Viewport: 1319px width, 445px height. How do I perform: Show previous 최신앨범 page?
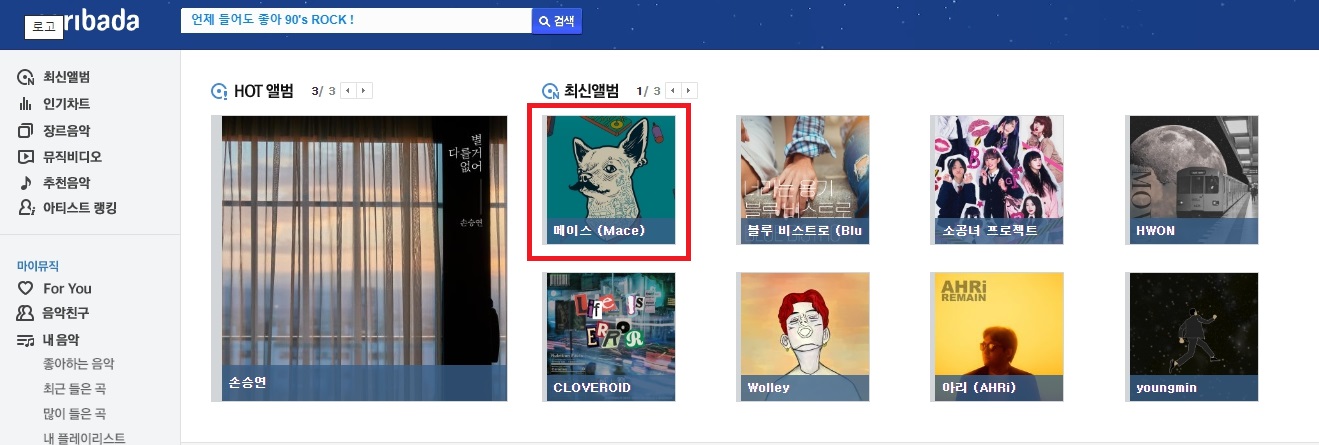pos(674,91)
